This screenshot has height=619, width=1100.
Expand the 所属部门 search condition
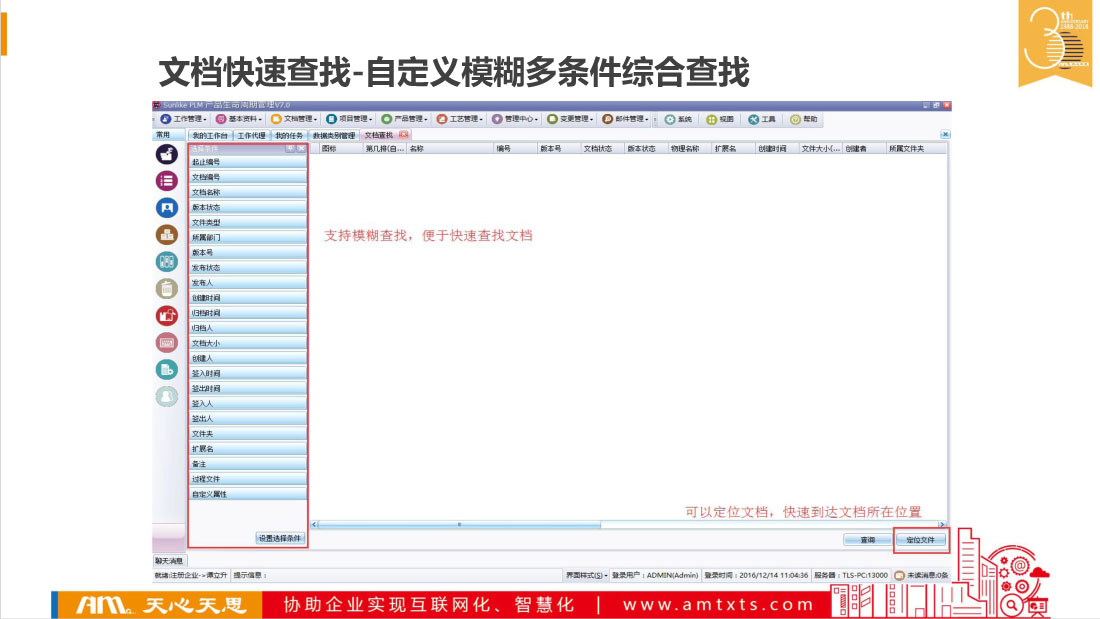click(247, 238)
